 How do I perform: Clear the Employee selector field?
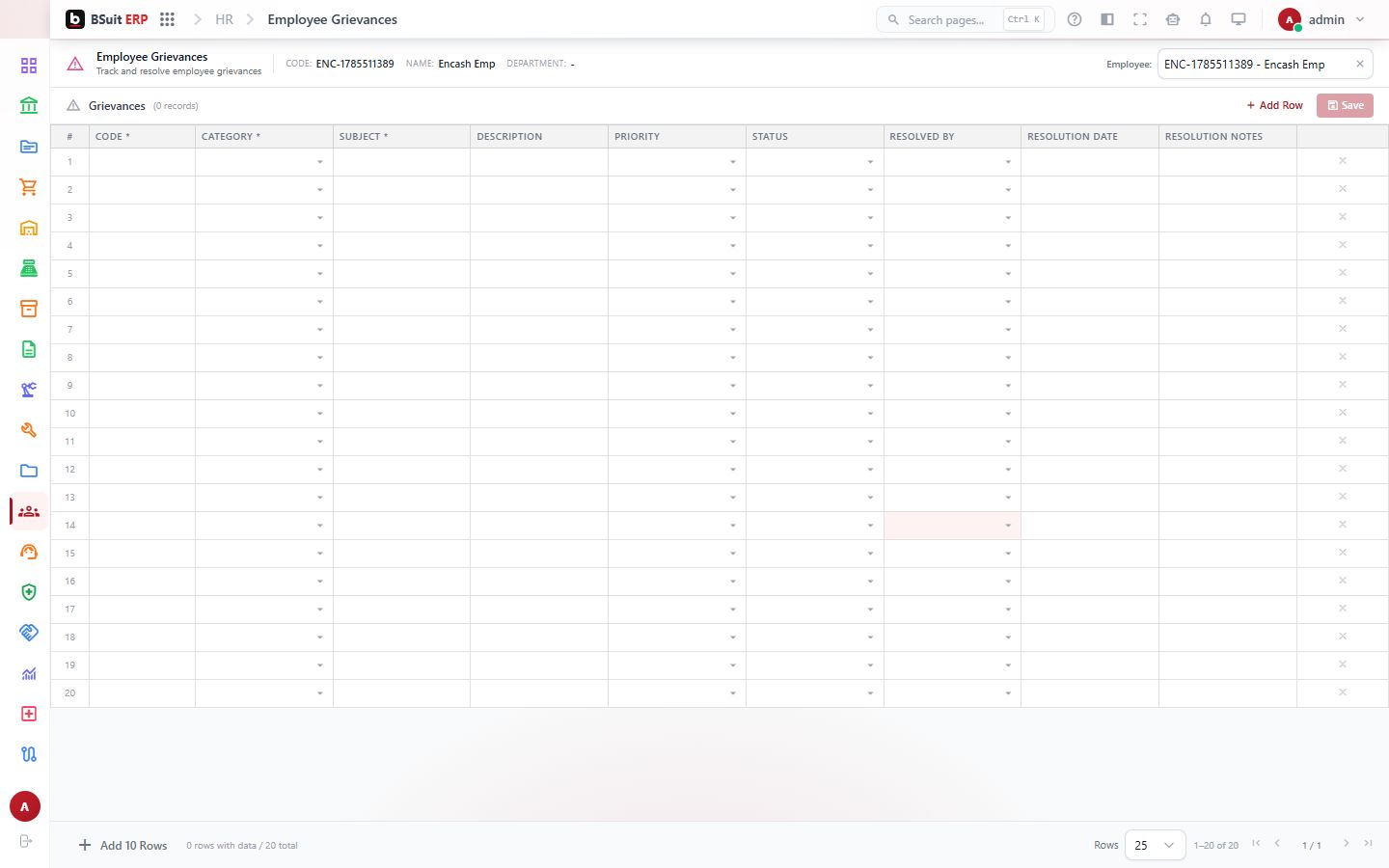(x=1360, y=64)
